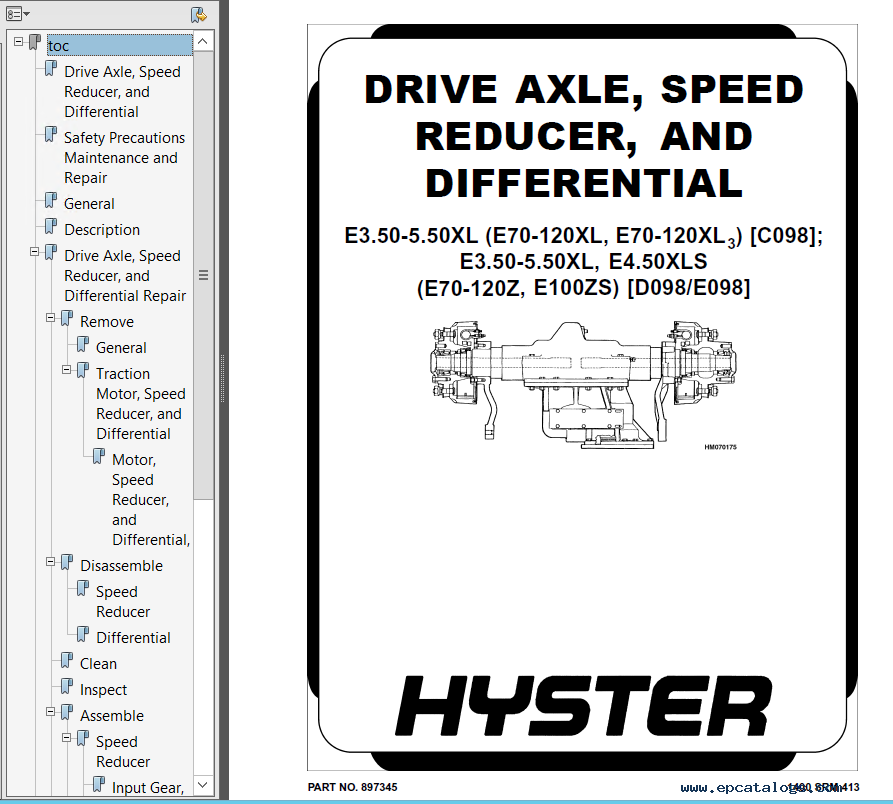Go to the Clean bookmark
Screen dimensions: 893x804
(98, 664)
